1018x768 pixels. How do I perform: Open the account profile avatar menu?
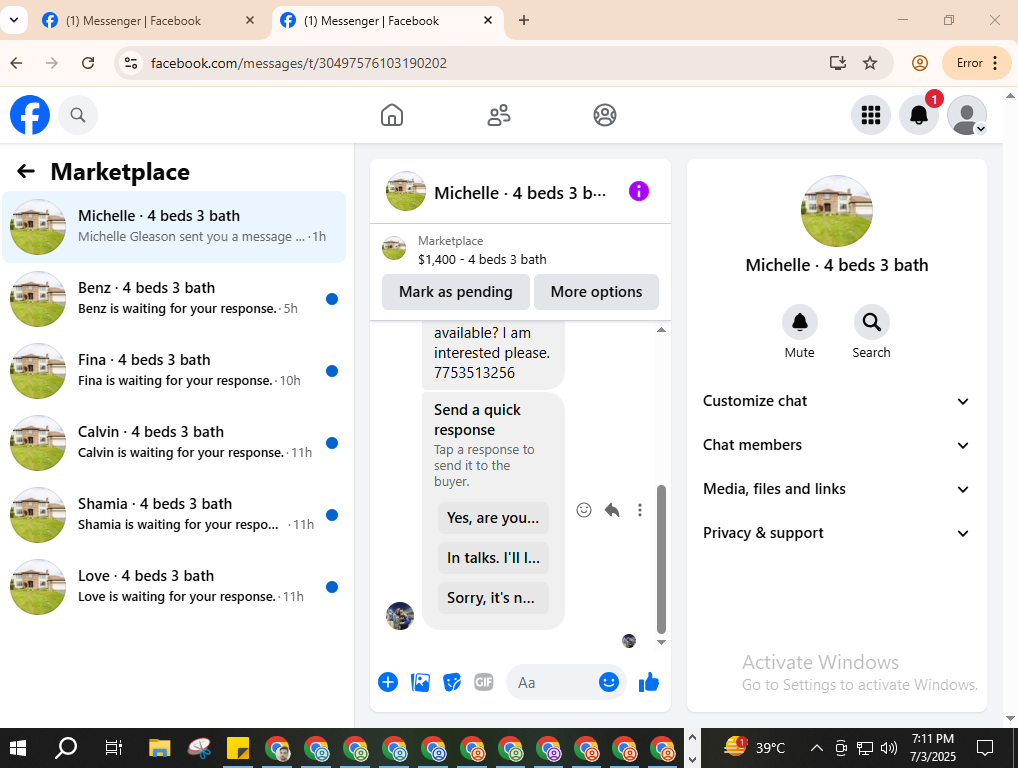pos(967,115)
